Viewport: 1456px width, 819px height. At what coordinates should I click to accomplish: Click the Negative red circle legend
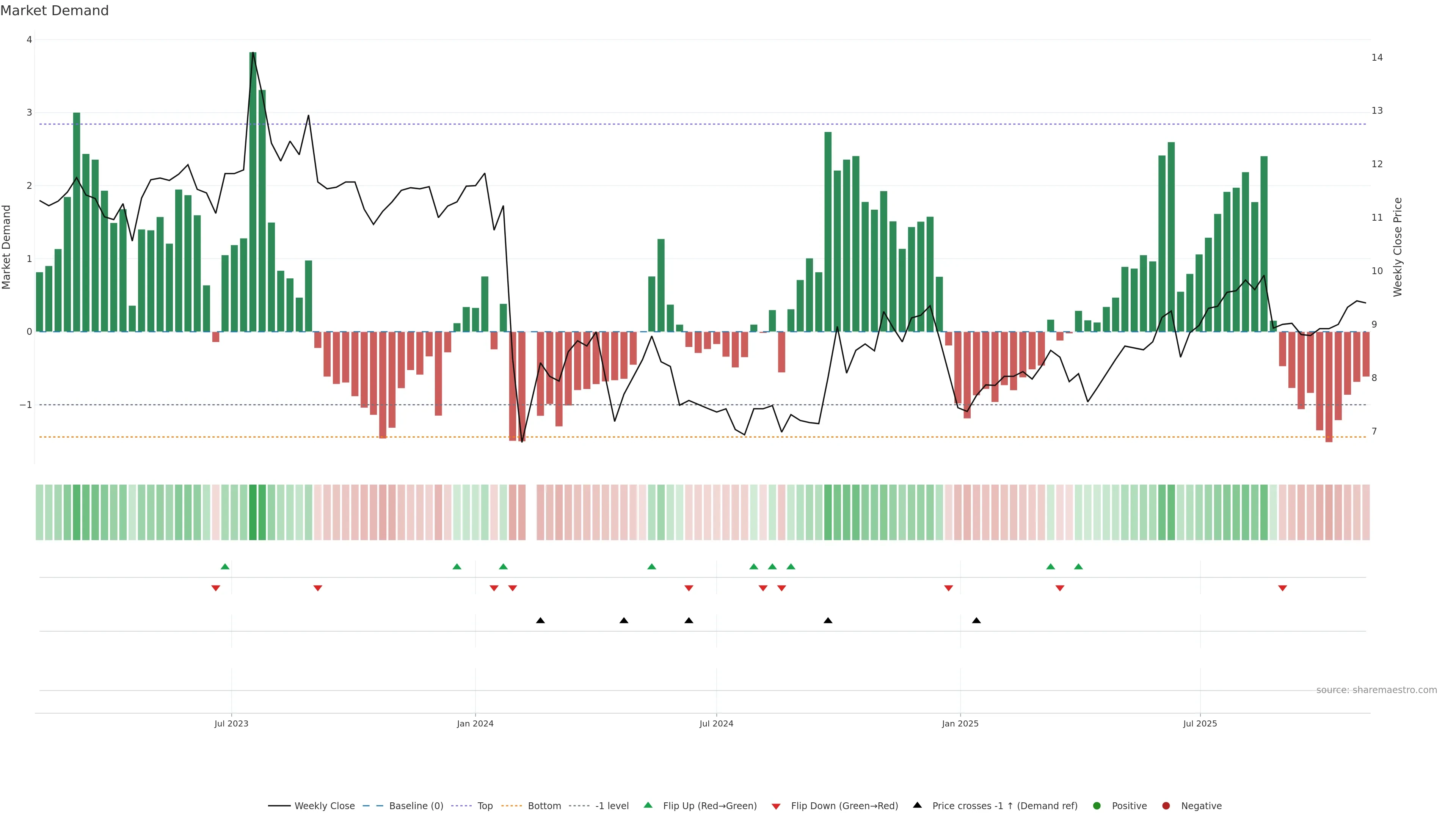pos(1166,806)
